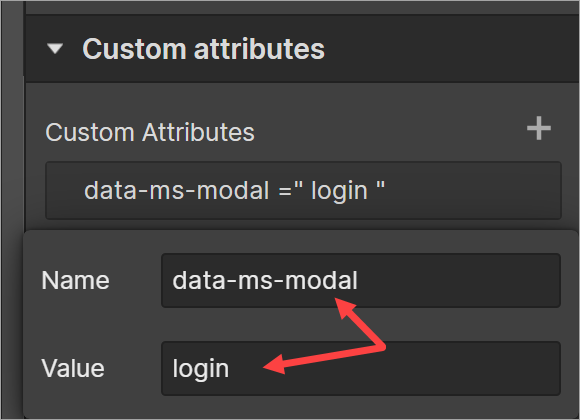Collapse the Custom attributes section triangle
Viewport: 580px width, 420px height.
55,48
